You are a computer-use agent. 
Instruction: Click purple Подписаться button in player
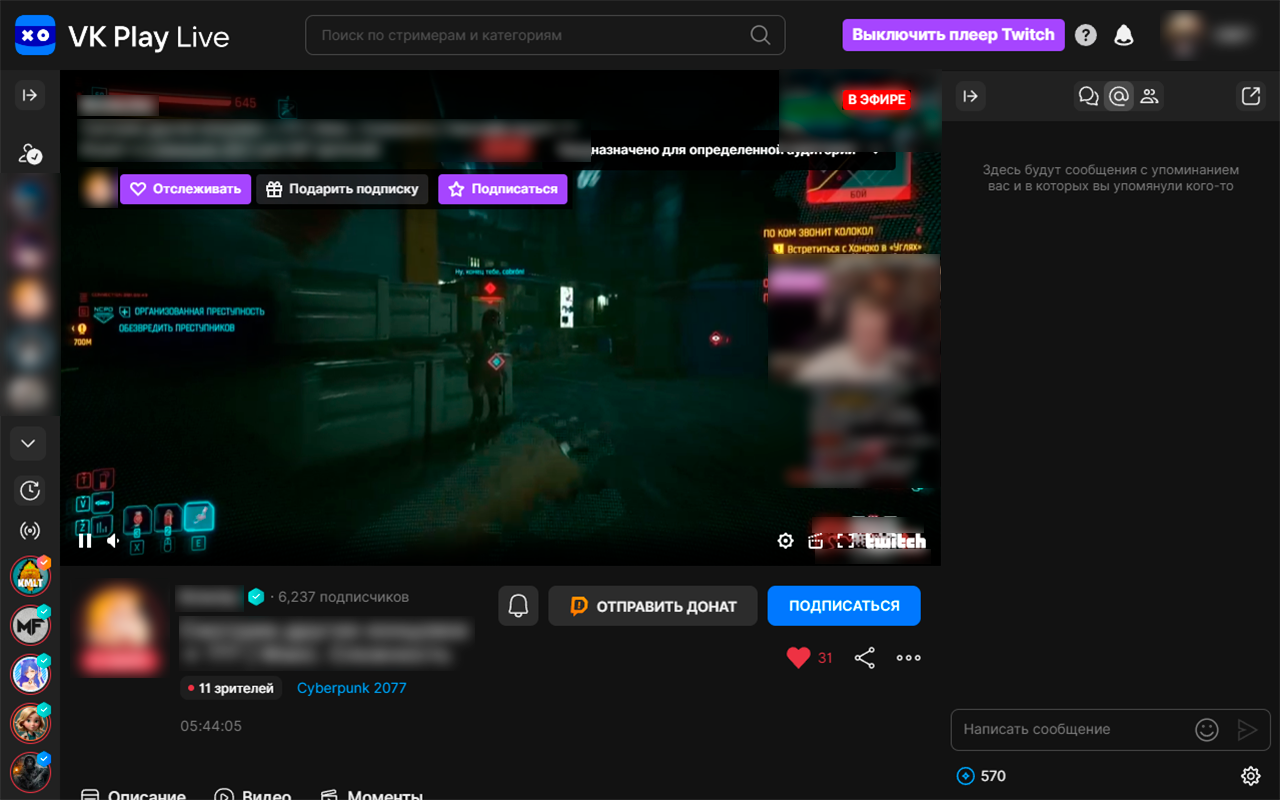pyautogui.click(x=503, y=189)
